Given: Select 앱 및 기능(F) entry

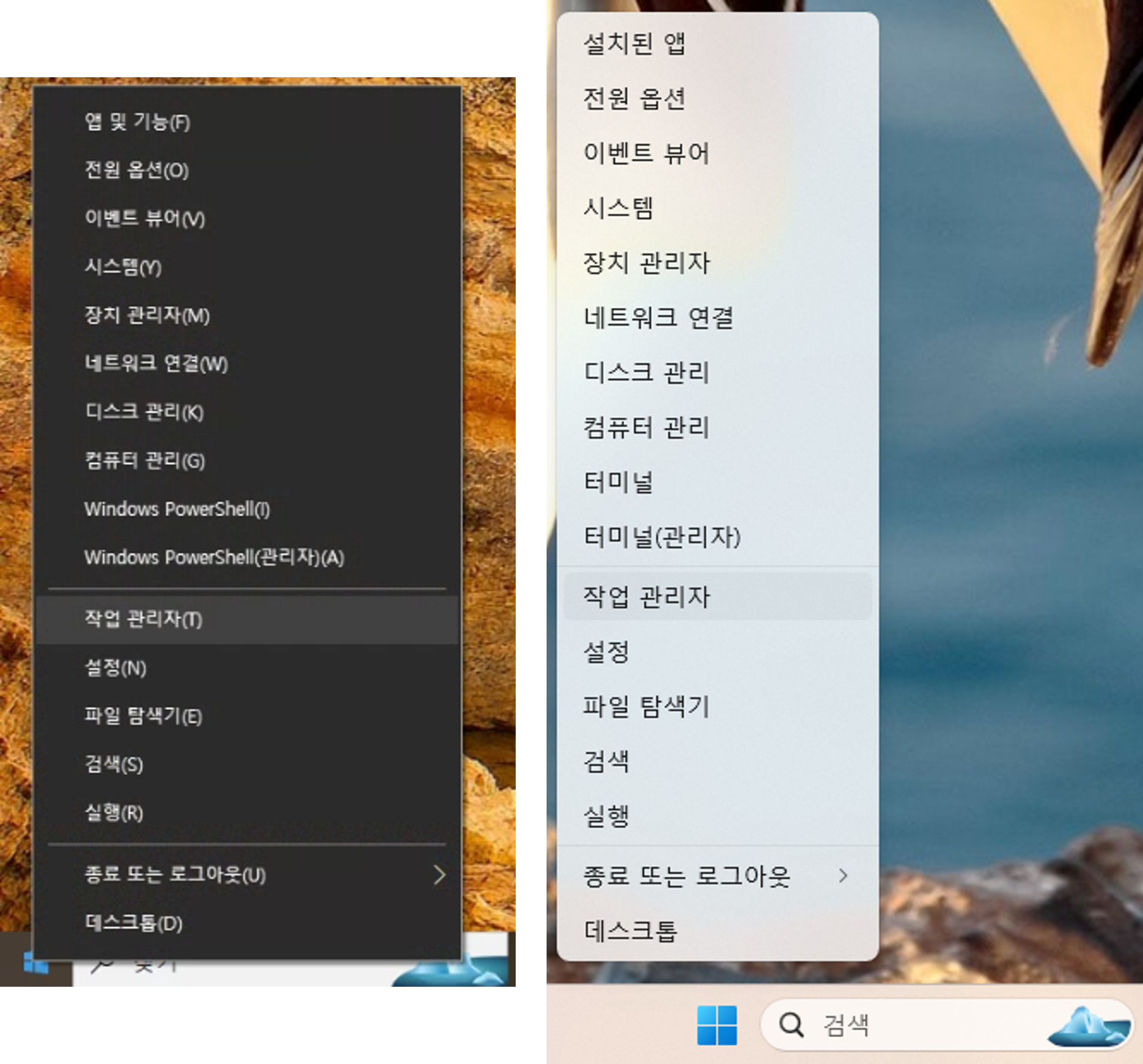Looking at the screenshot, I should (138, 122).
